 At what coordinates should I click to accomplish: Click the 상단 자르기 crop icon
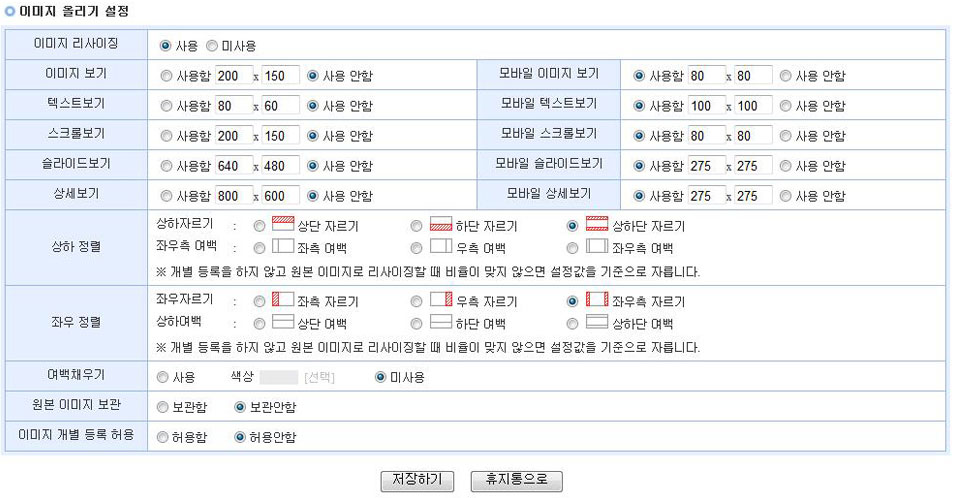(283, 225)
